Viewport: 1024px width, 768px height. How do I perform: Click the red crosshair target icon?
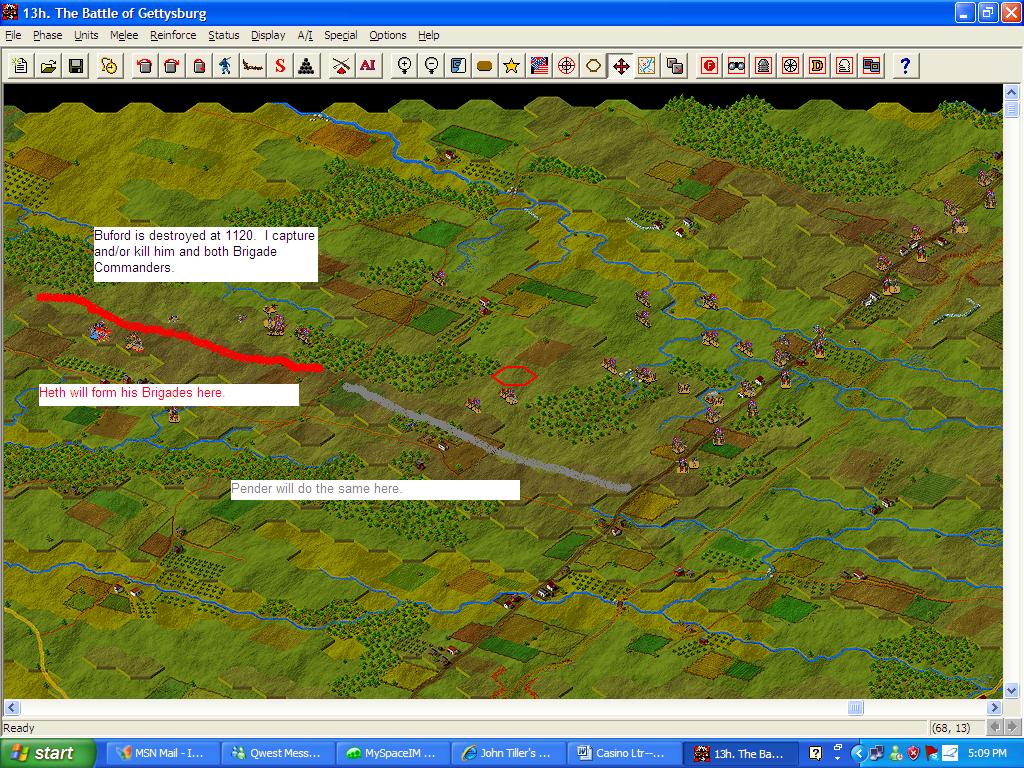coord(566,66)
